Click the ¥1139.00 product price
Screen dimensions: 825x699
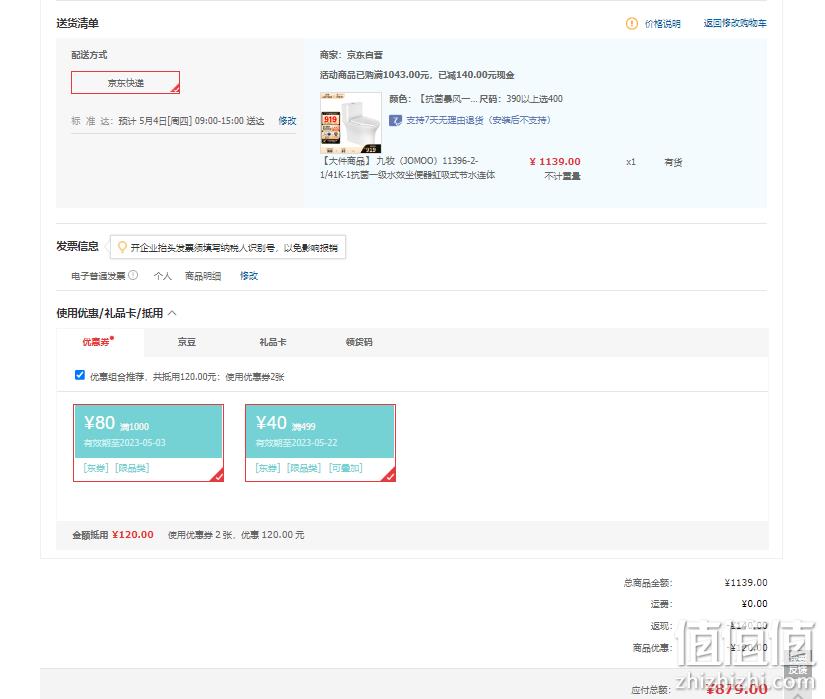click(x=555, y=162)
